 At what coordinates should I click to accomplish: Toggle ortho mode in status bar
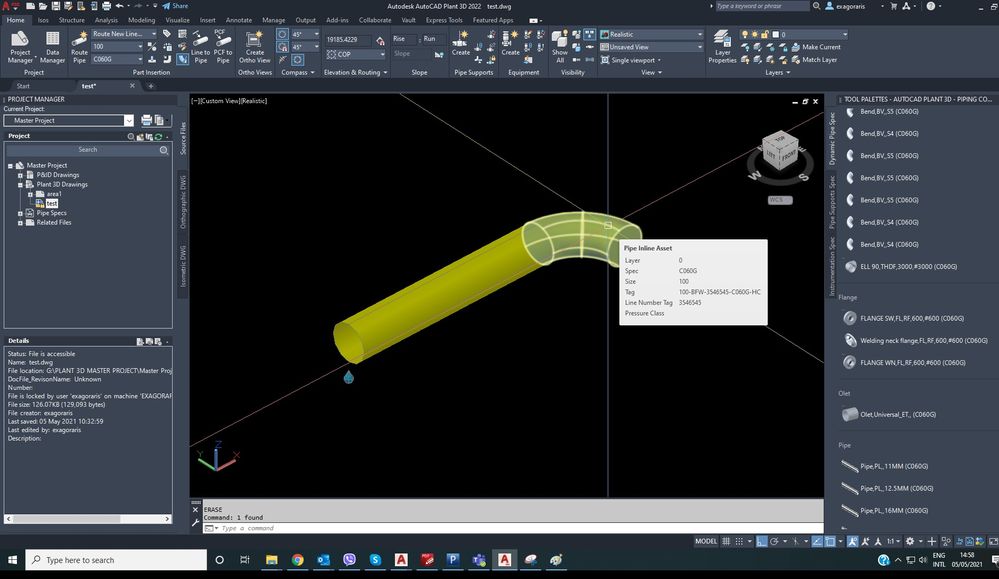point(761,541)
